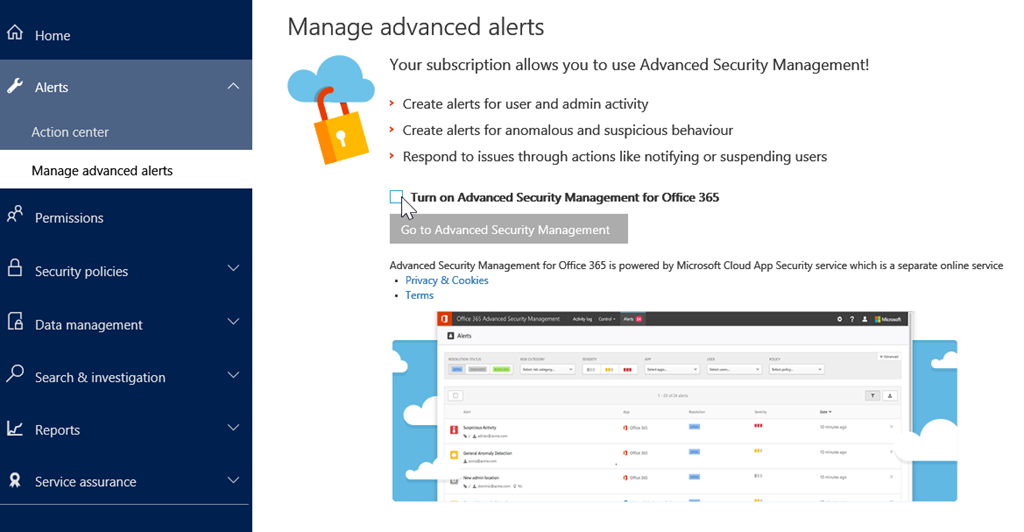The image size is (1024, 532).
Task: Click the Permissions people icon
Action: (x=15, y=216)
